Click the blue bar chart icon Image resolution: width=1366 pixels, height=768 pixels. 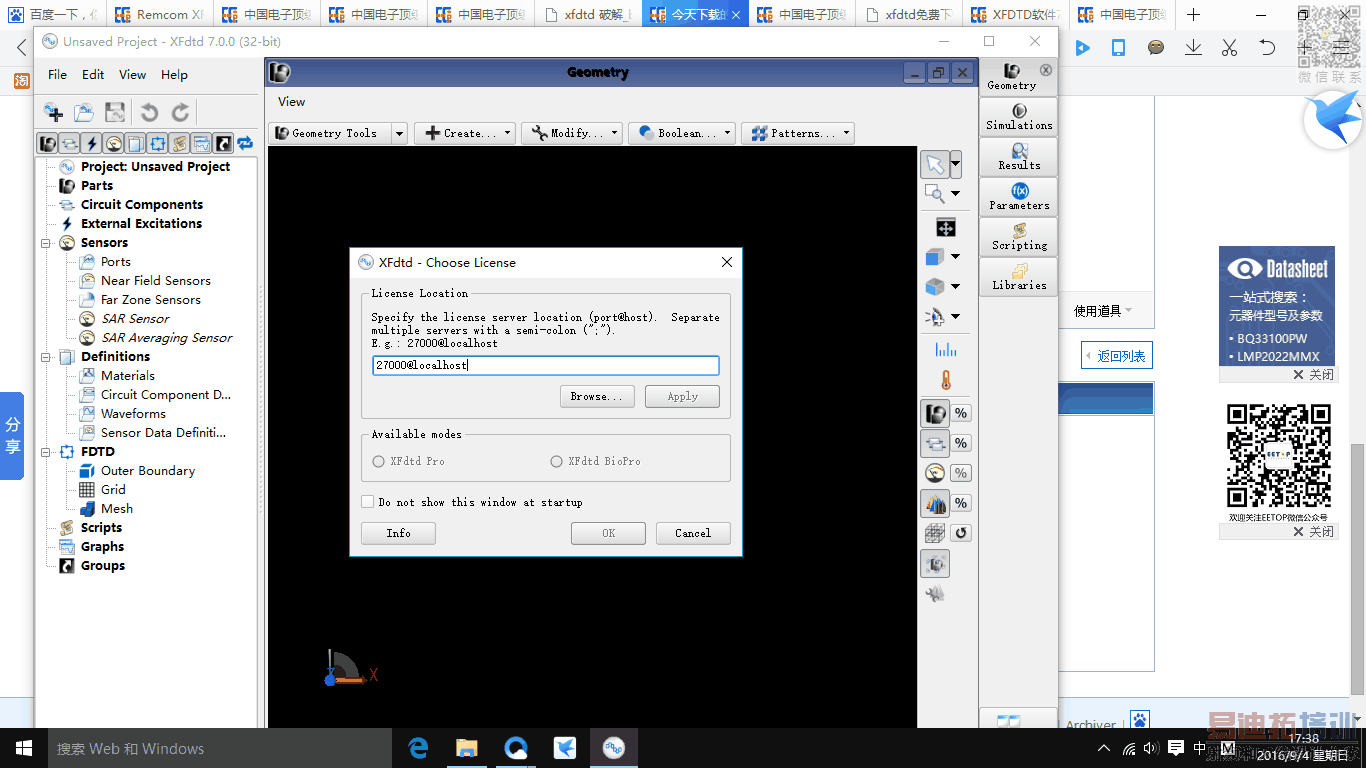(x=946, y=349)
